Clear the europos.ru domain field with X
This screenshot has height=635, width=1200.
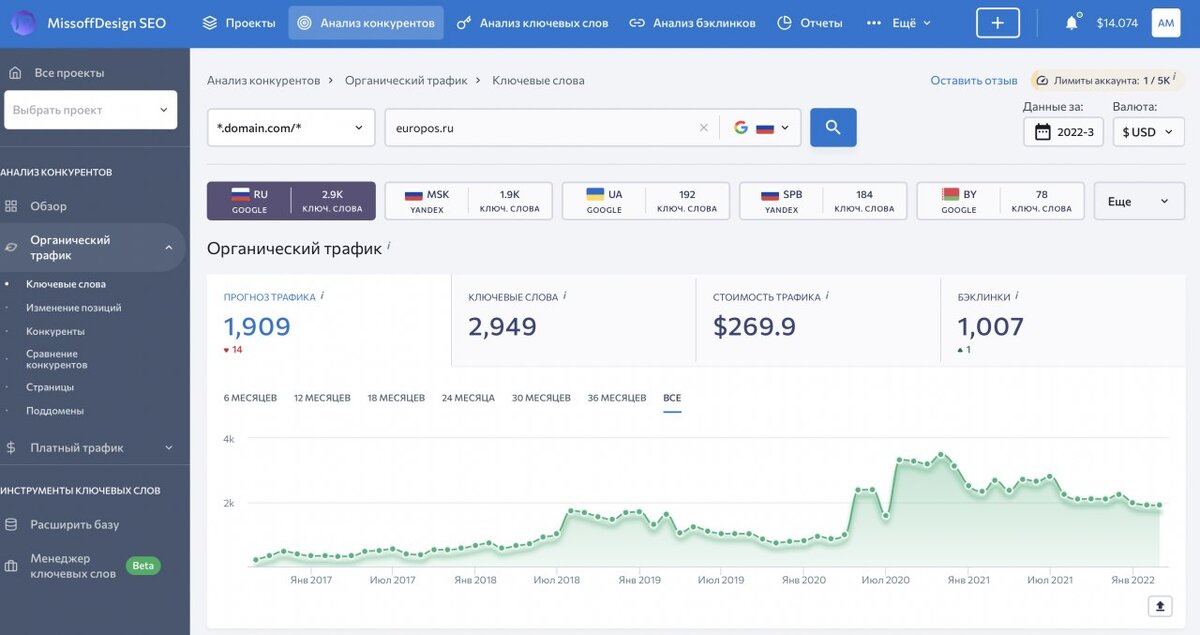tap(703, 128)
